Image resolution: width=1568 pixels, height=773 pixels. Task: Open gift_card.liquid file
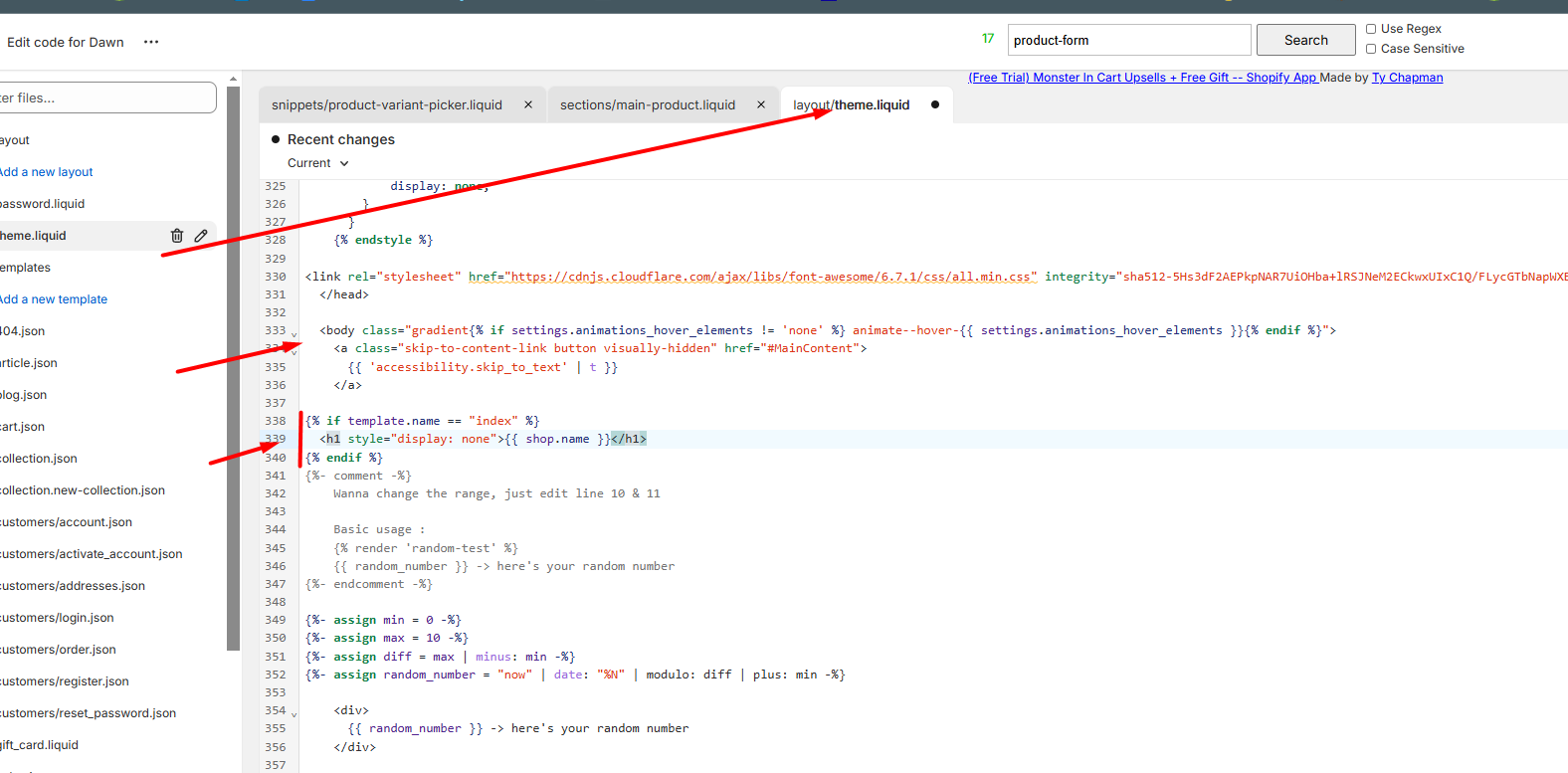tap(39, 745)
